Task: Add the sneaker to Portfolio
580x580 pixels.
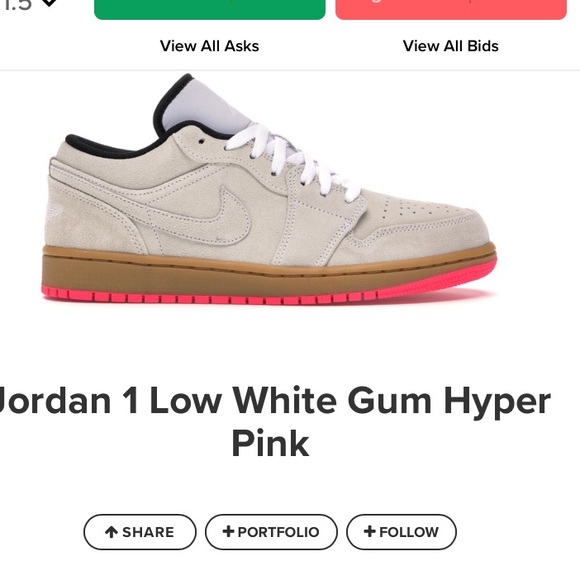Action: [271, 532]
